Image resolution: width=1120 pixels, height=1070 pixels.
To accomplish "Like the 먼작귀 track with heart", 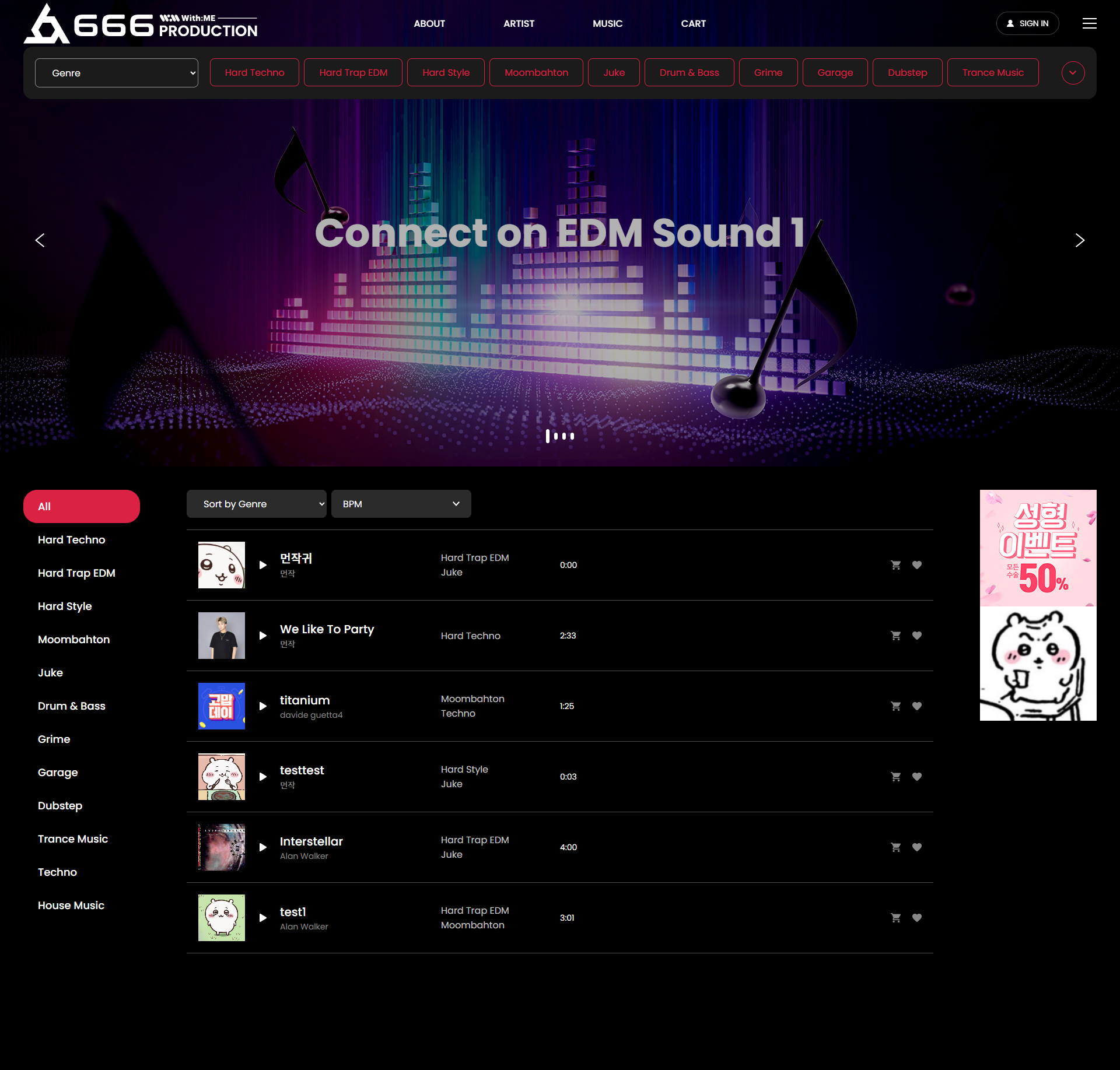I will (x=917, y=565).
